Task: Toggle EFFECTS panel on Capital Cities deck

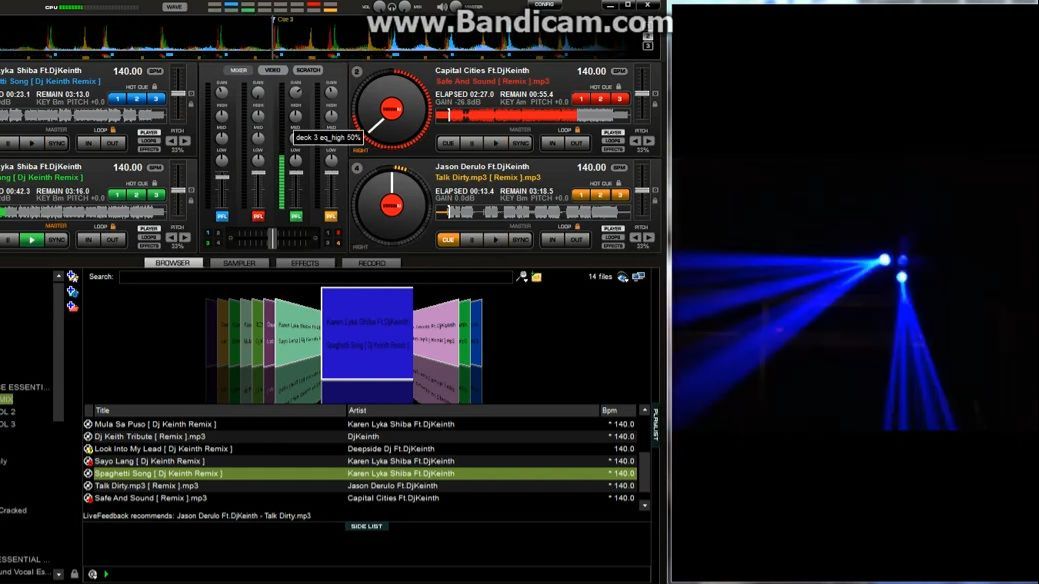Action: [x=613, y=149]
